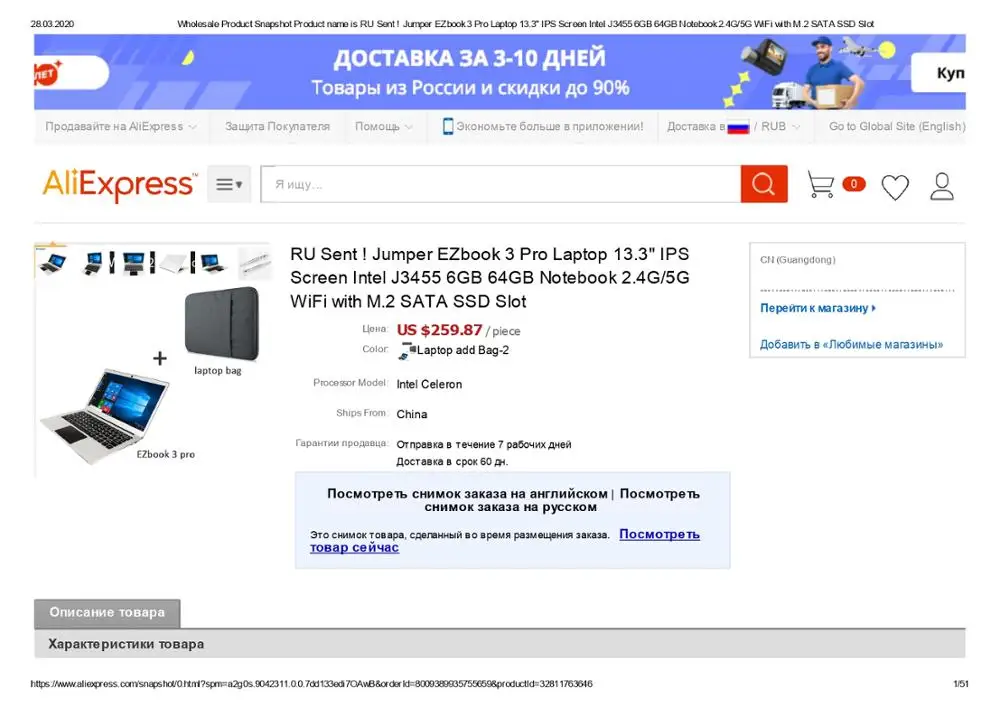Expand the Продавайте на AliExpress dropdown
Image resolution: width=1000 pixels, height=707 pixels.
point(121,126)
